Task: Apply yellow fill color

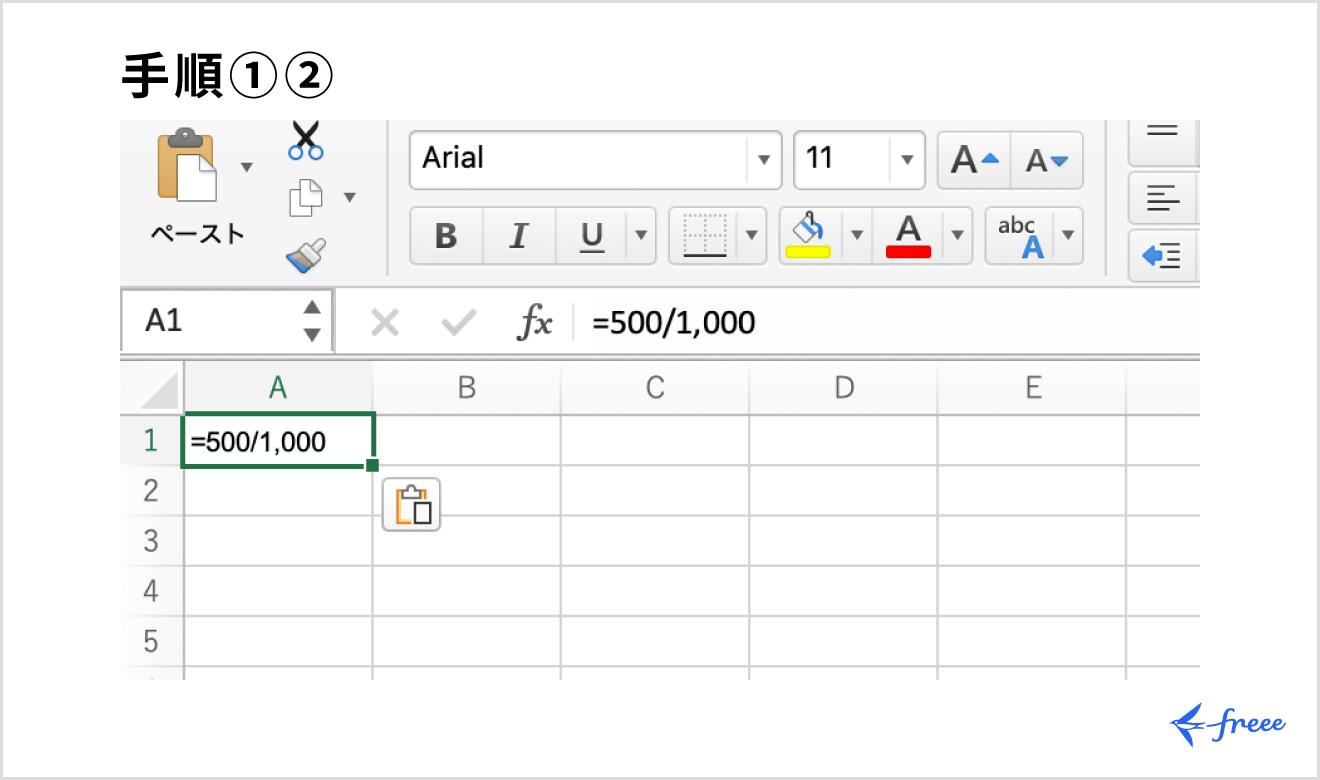Action: 810,236
